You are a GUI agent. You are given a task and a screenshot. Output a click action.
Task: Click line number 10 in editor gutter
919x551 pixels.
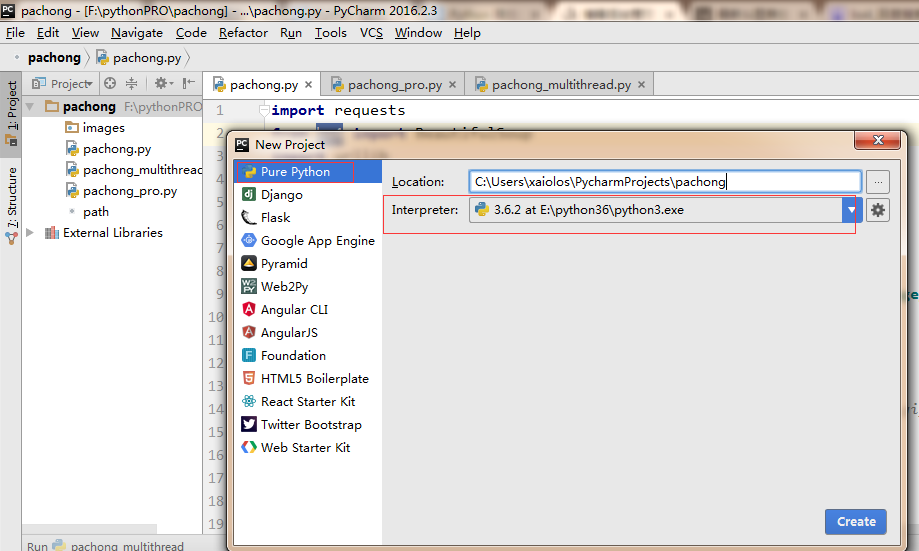216,317
